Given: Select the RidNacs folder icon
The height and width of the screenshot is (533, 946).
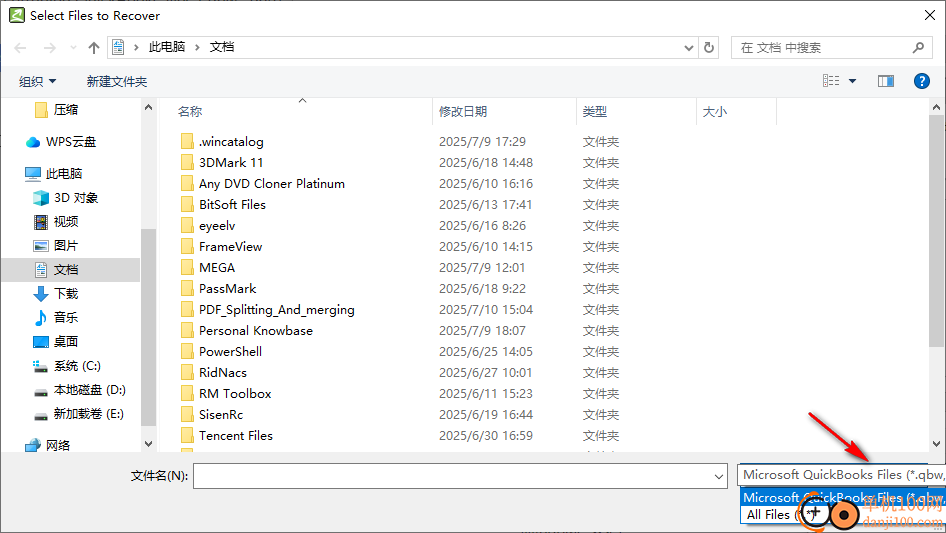Looking at the screenshot, I should [x=187, y=373].
